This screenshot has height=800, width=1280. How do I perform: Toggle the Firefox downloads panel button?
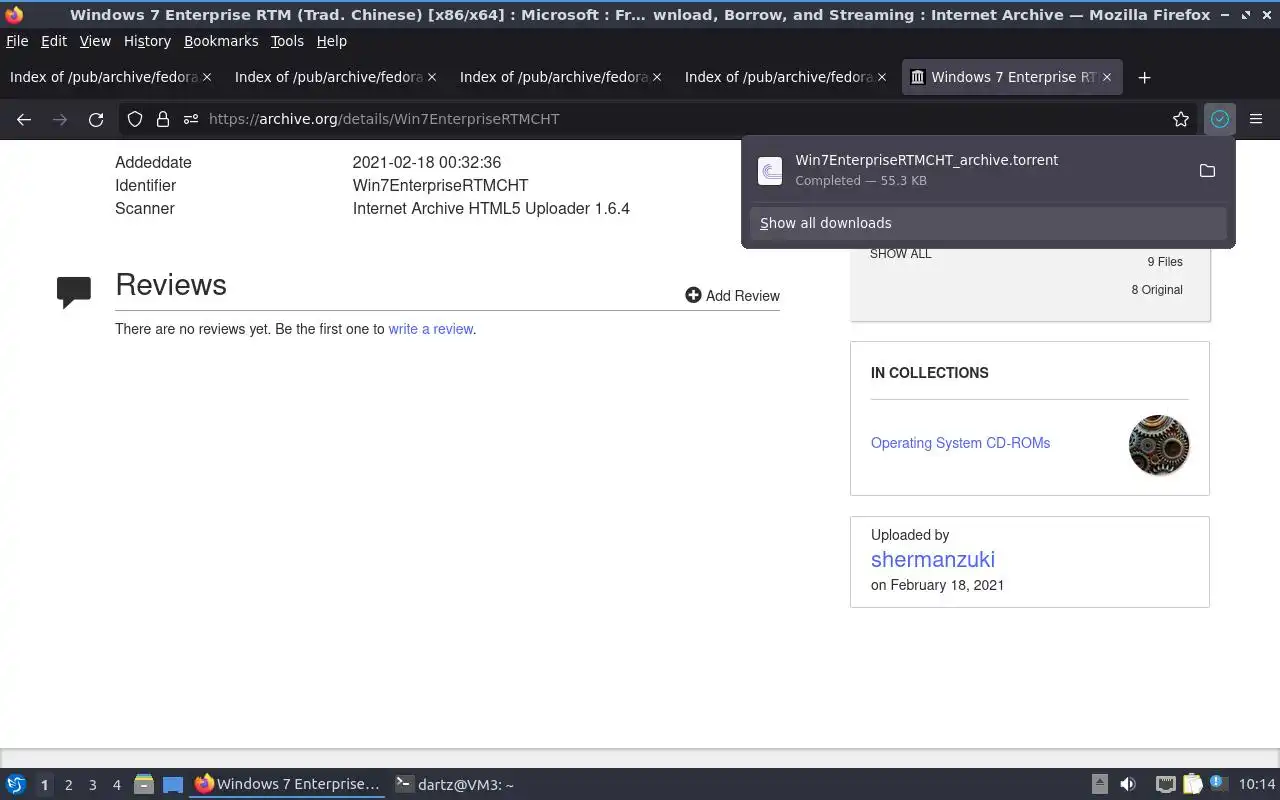pos(1220,119)
